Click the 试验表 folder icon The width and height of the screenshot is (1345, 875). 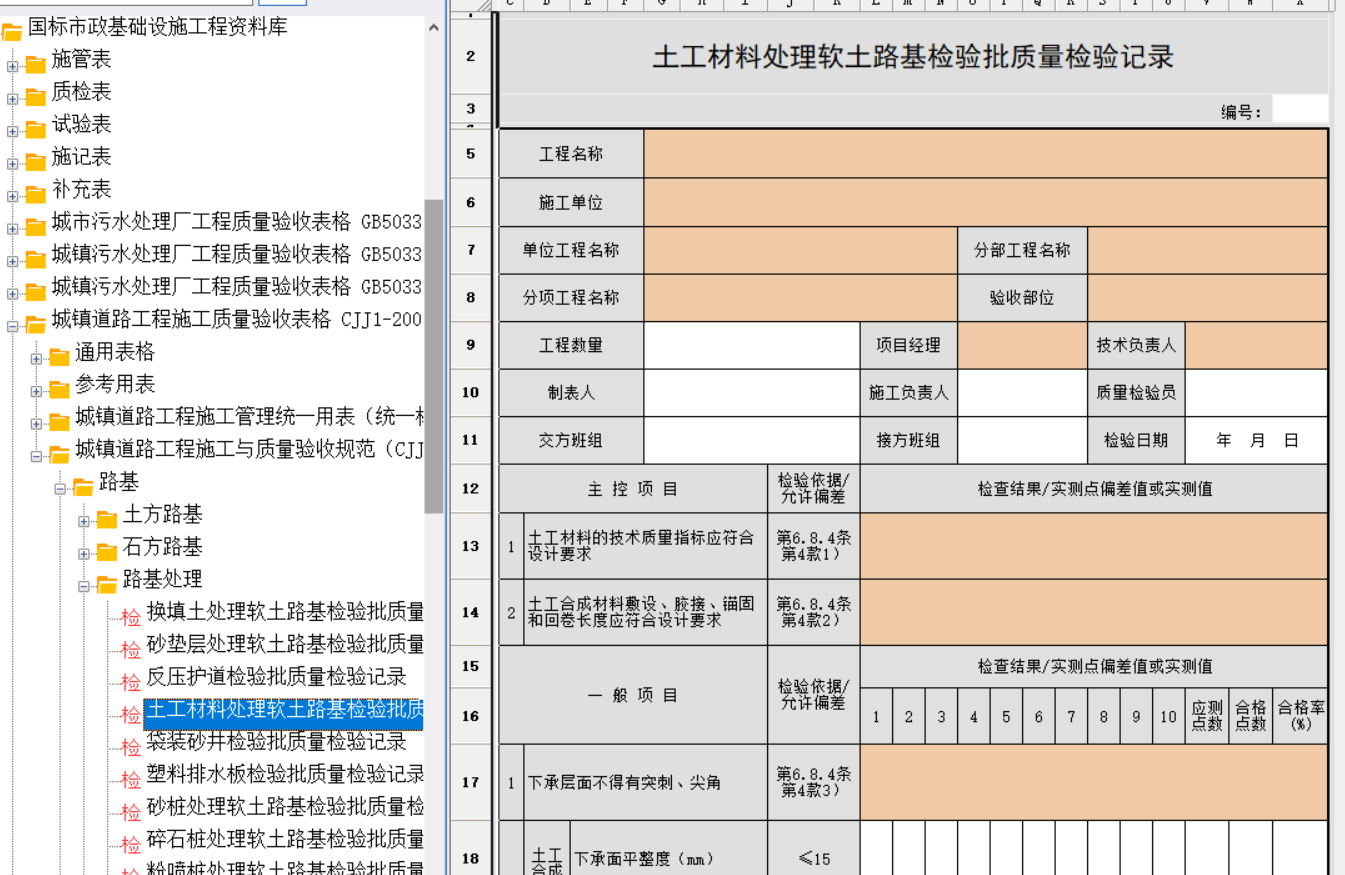pos(36,128)
